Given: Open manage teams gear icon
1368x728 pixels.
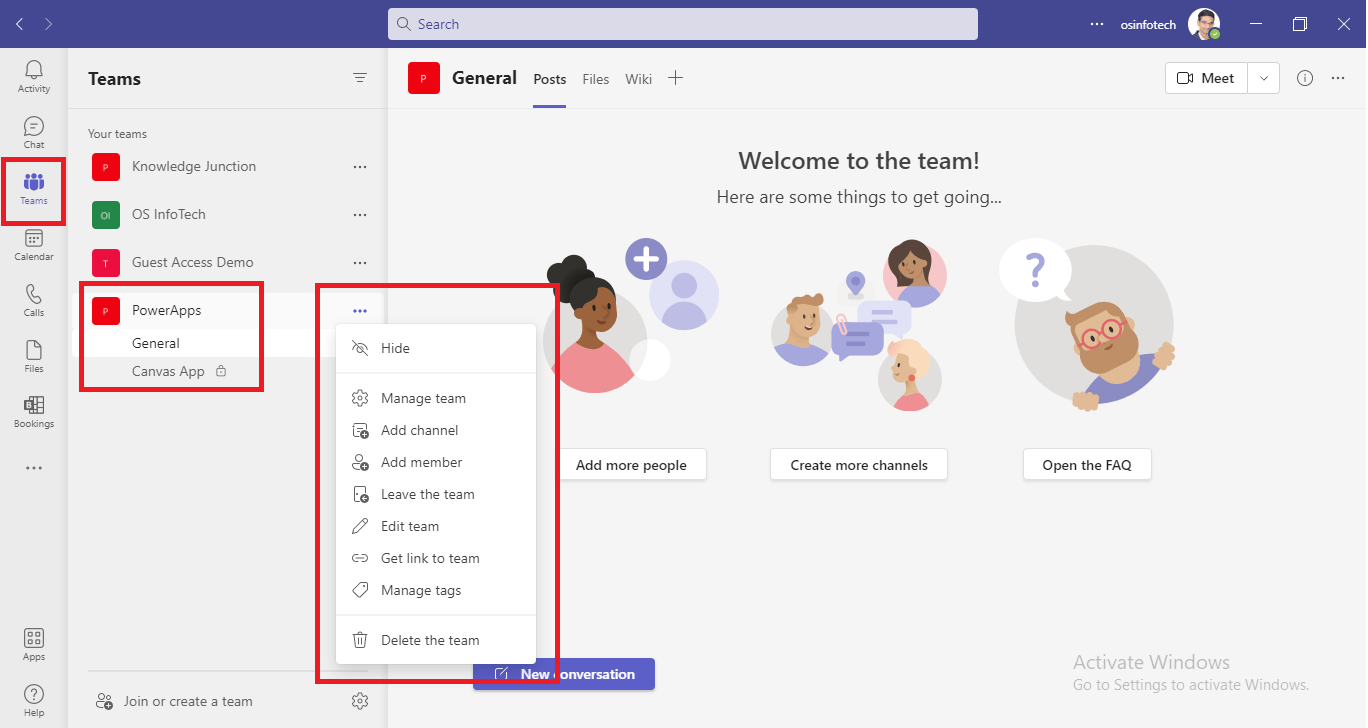Looking at the screenshot, I should (360, 701).
